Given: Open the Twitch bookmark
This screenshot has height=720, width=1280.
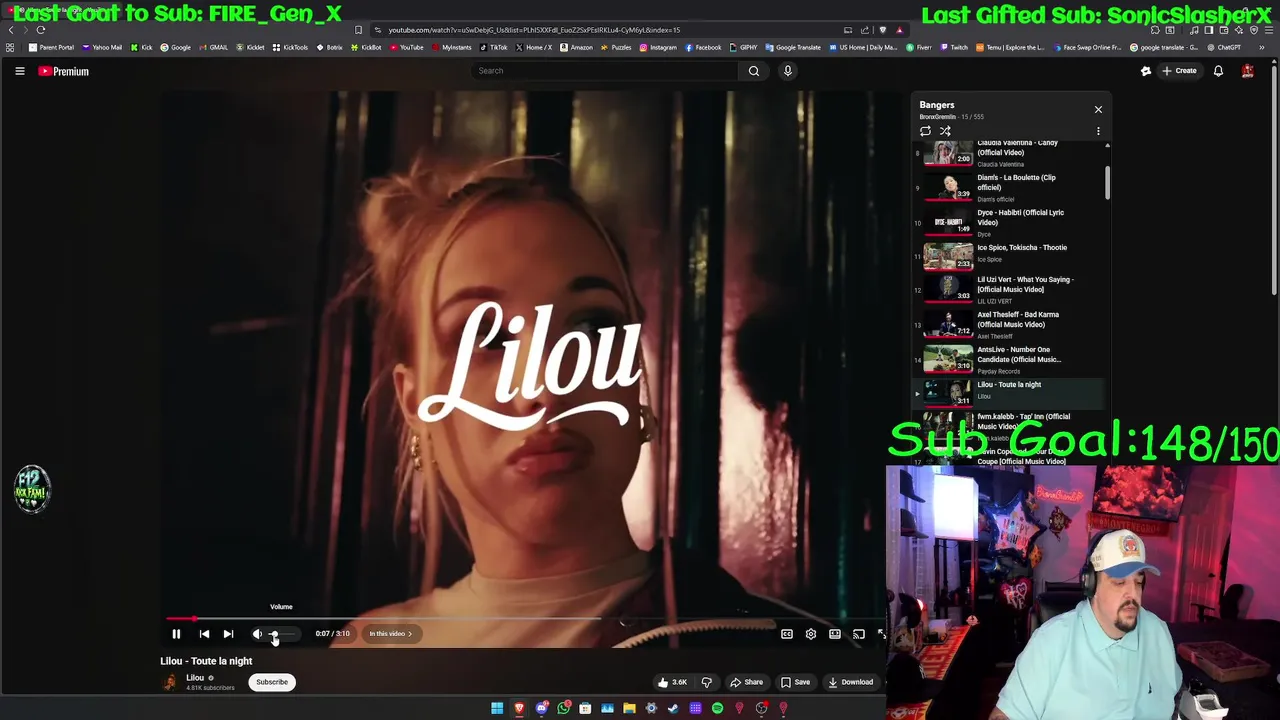Looking at the screenshot, I should [954, 47].
